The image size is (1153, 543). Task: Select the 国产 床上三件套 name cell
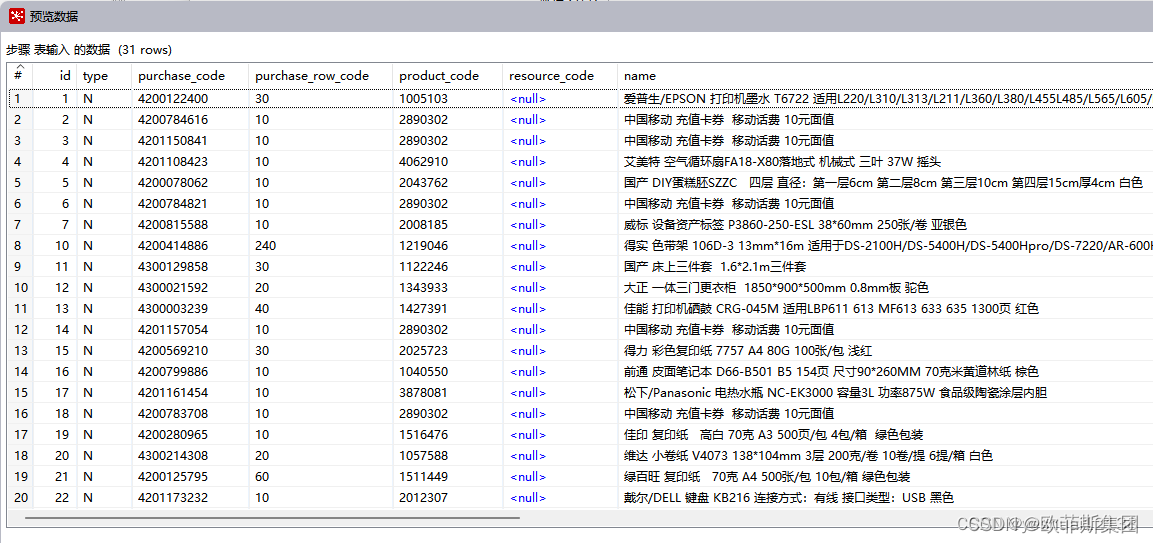tap(885, 266)
